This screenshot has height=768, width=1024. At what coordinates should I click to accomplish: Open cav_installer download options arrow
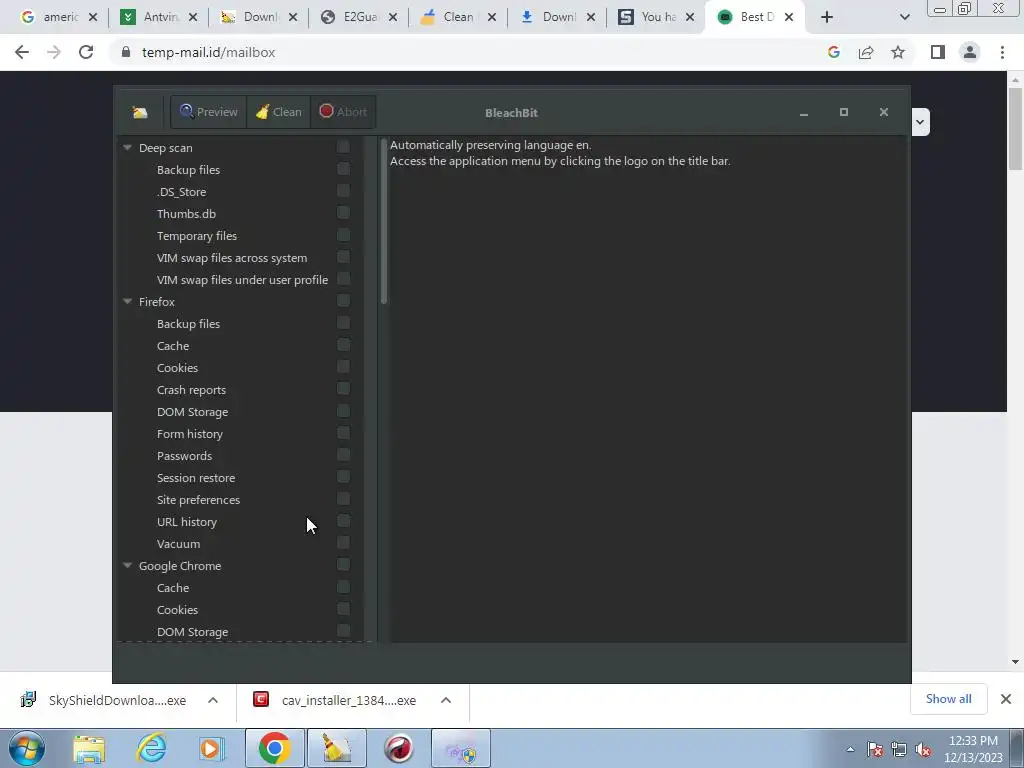446,700
